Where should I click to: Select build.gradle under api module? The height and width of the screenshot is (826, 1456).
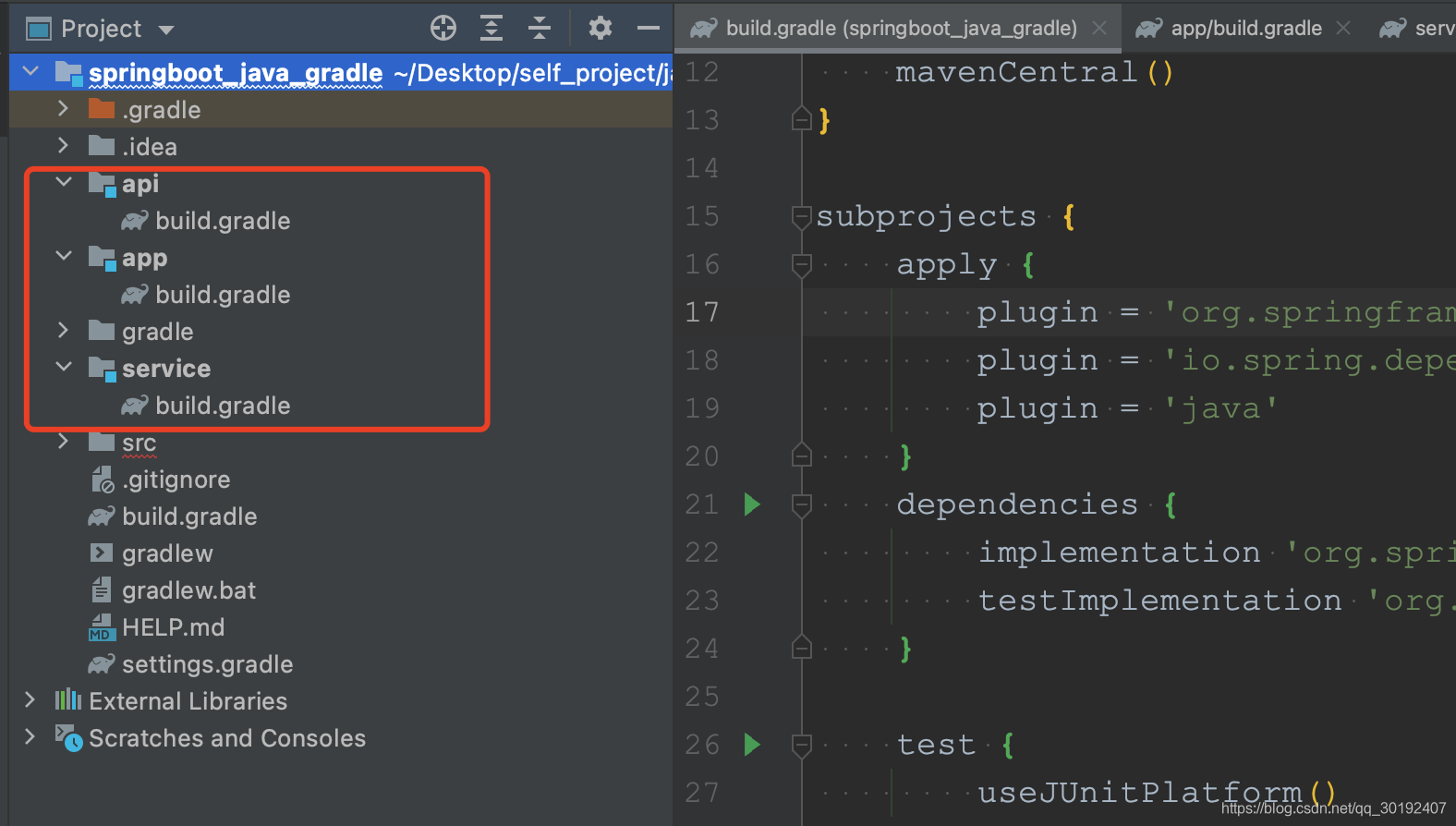[x=223, y=221]
